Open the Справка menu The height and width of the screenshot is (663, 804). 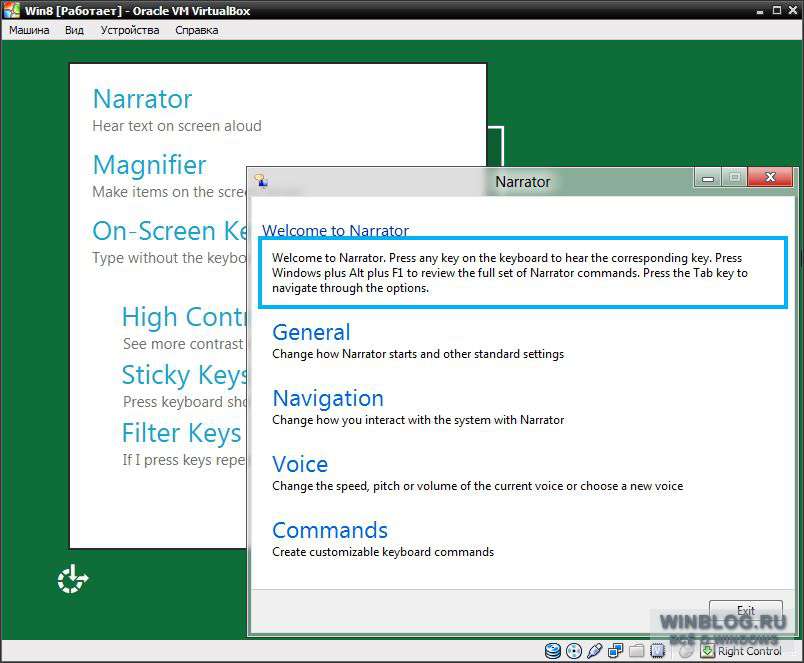click(x=197, y=30)
